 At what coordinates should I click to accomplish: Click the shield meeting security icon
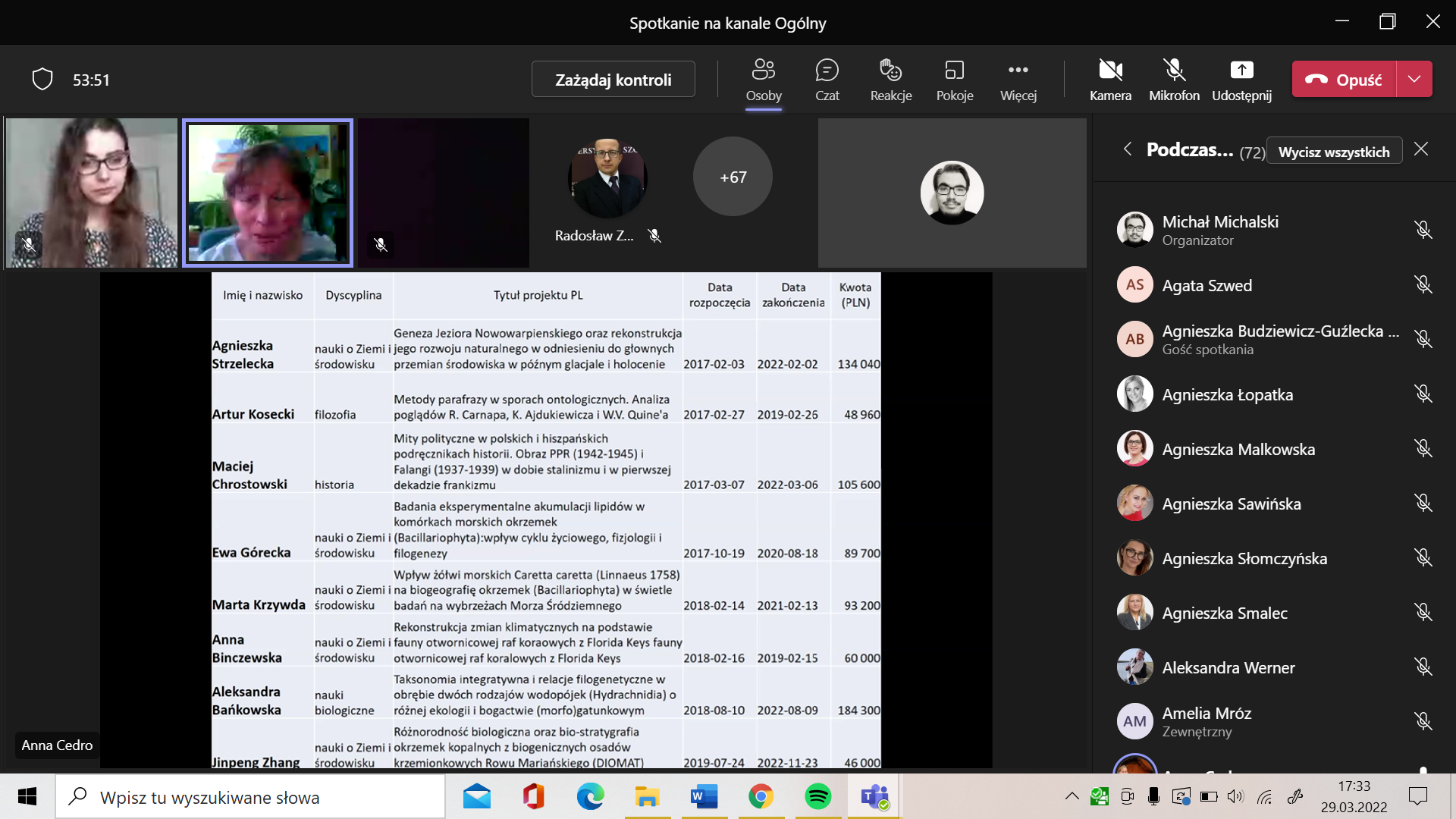coord(42,80)
